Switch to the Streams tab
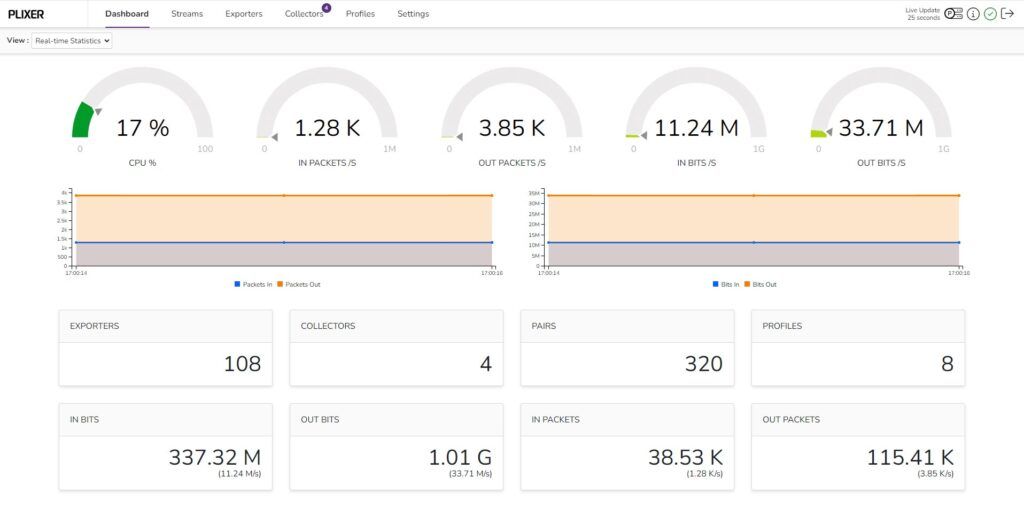The height and width of the screenshot is (508, 1024). (187, 14)
